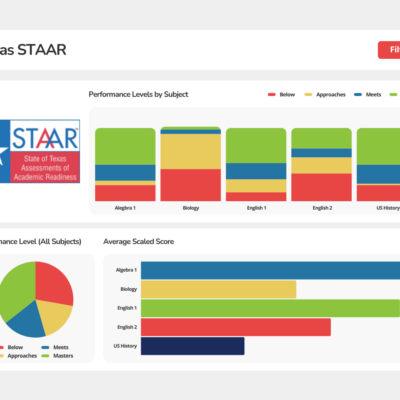This screenshot has height=400, width=400.
Task: Click Biology label in Average Scaled Score
Action: [129, 289]
